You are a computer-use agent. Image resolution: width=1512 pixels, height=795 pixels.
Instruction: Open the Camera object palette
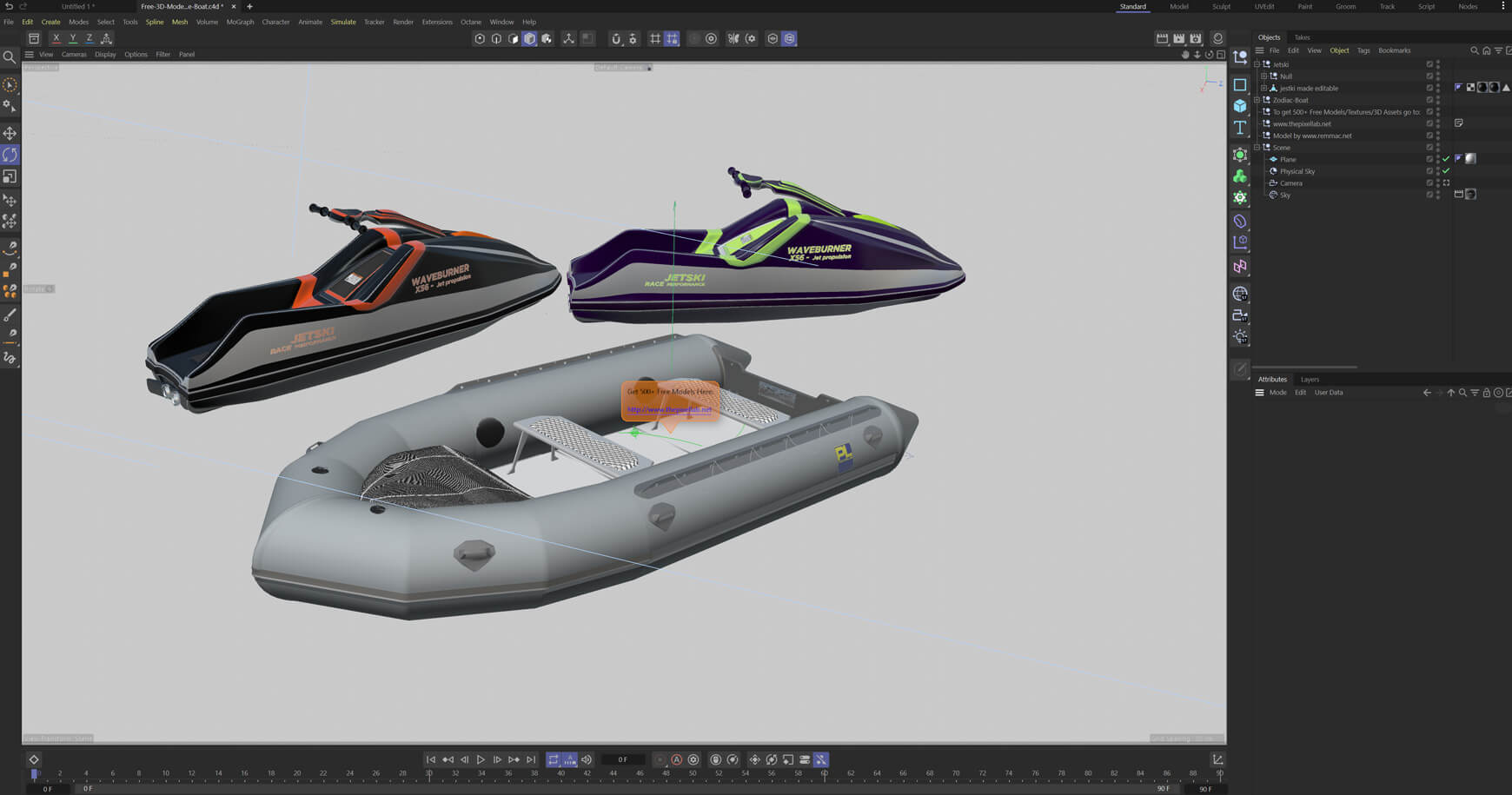point(1240,315)
